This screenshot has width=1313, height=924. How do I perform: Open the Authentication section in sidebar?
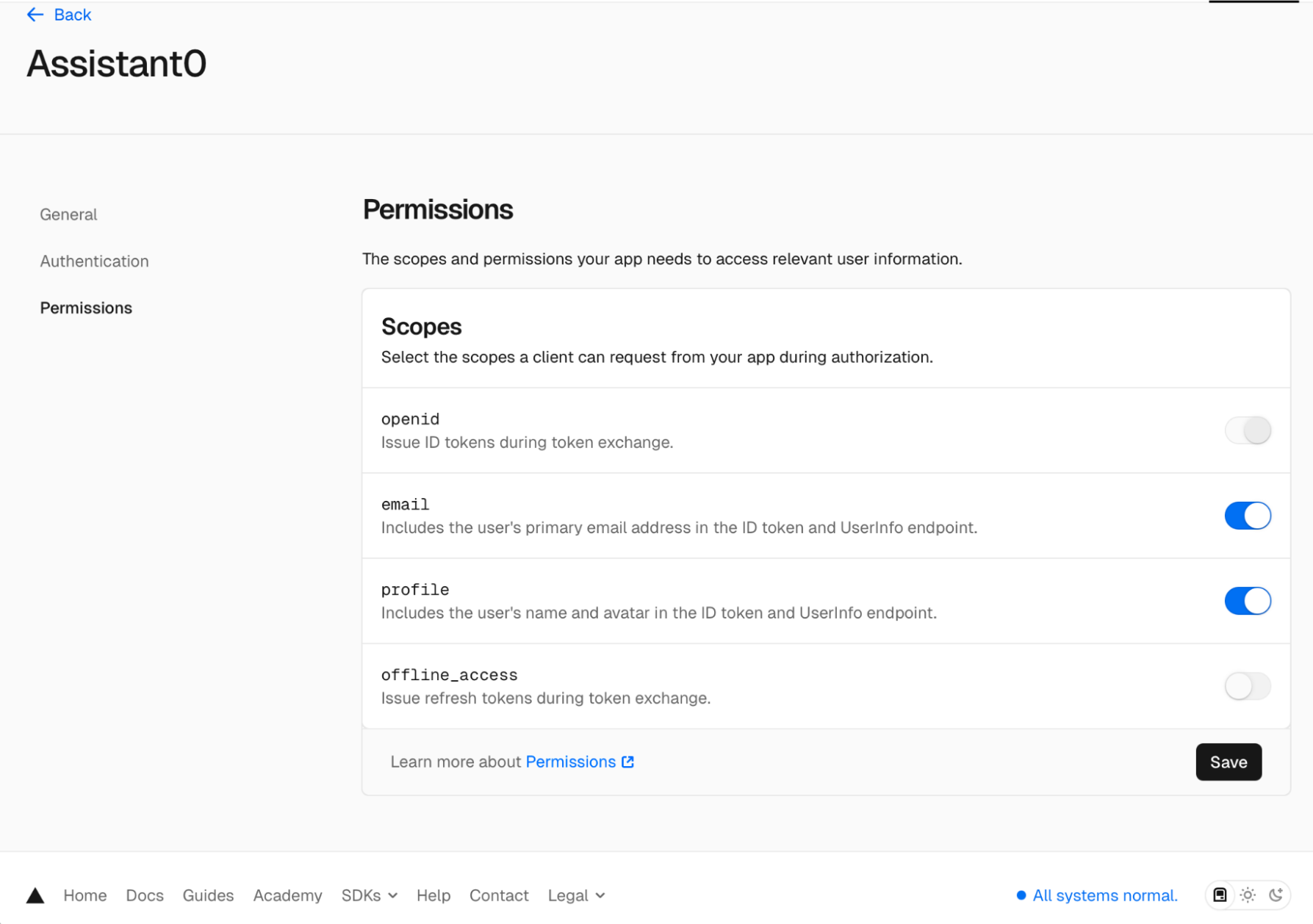94,261
